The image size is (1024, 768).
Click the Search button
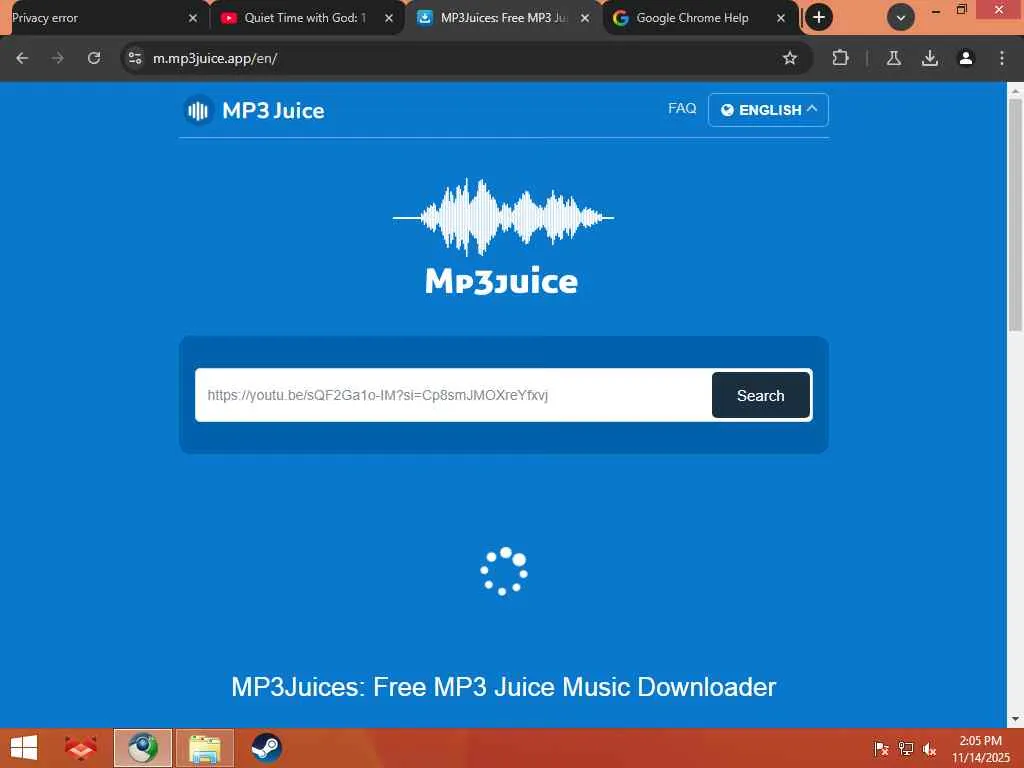pos(761,395)
